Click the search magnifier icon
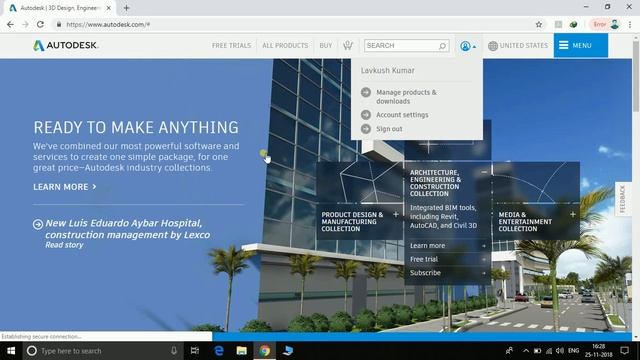Image resolution: width=640 pixels, height=360 pixels. (442, 46)
